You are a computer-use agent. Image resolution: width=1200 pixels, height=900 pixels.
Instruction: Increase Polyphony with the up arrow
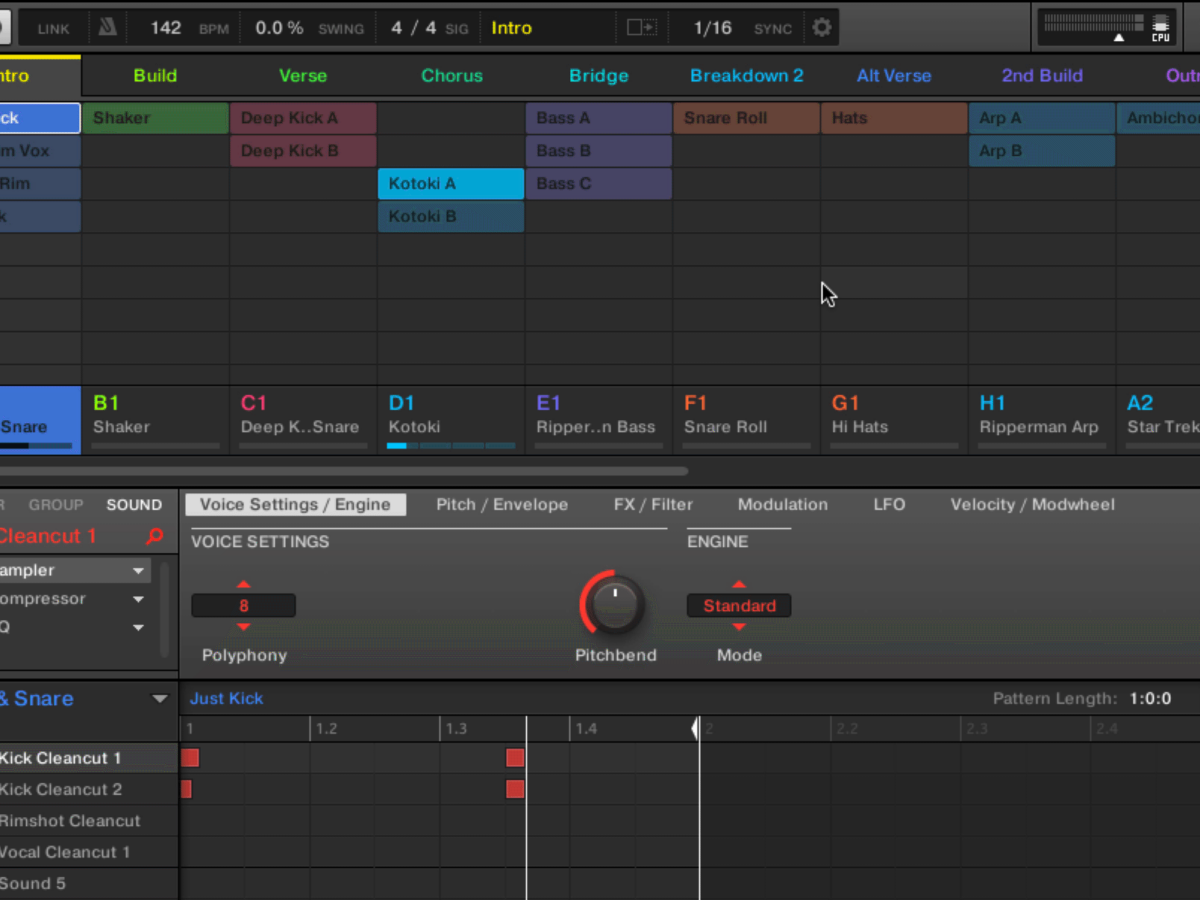click(x=243, y=585)
